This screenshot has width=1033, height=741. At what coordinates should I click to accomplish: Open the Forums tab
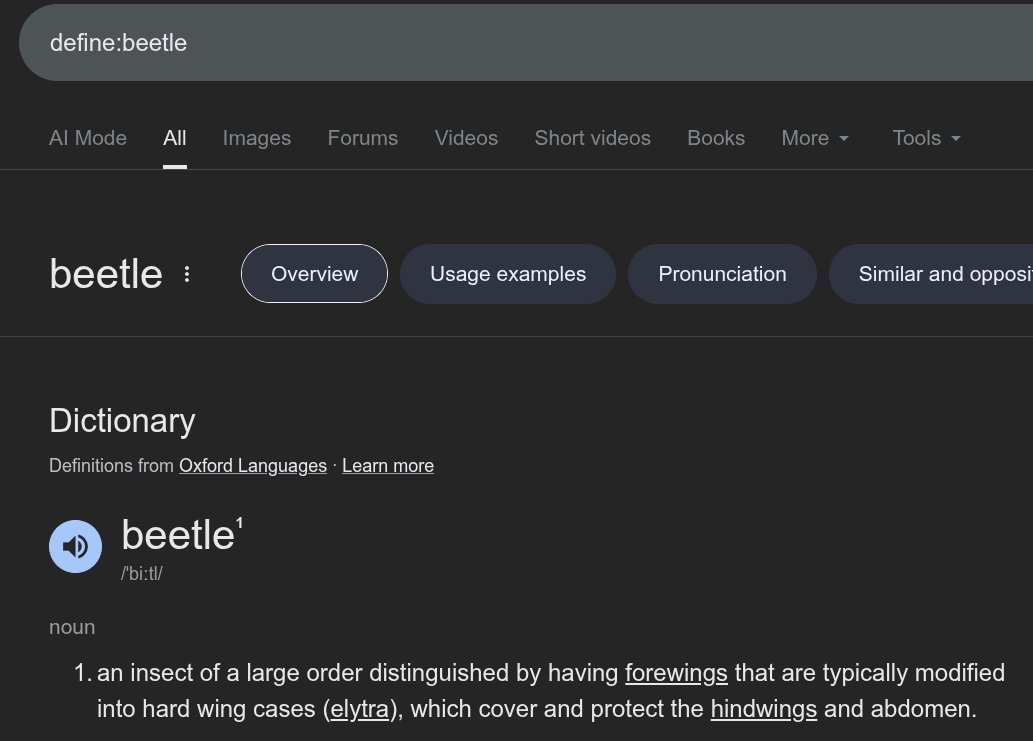pos(362,138)
